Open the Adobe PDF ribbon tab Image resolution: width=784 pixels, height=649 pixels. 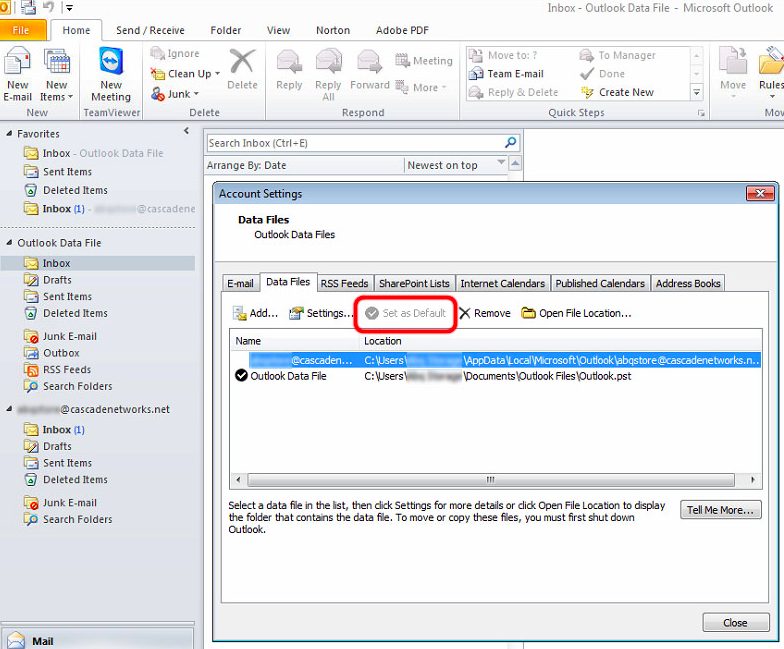click(x=402, y=30)
